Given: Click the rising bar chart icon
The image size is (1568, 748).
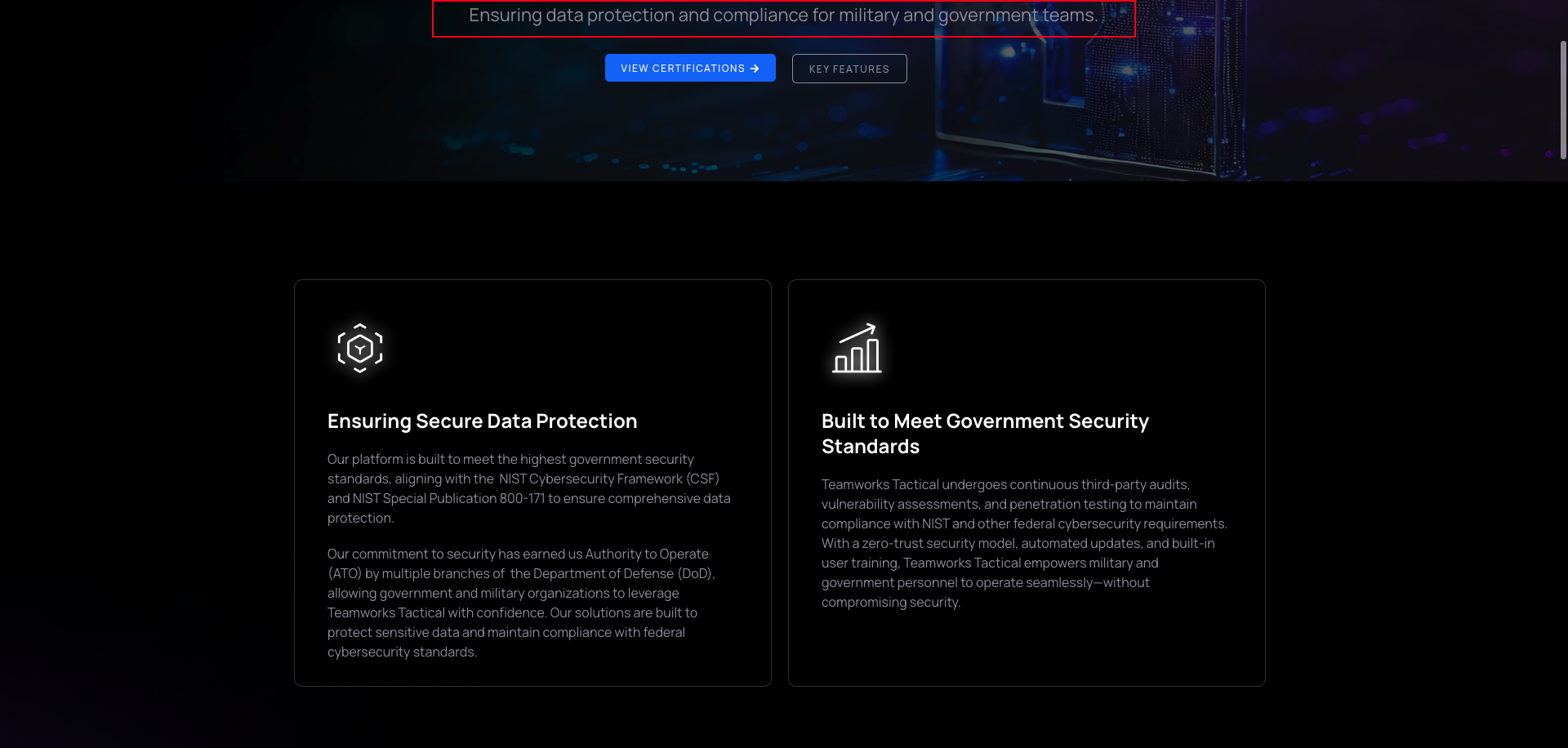Looking at the screenshot, I should [856, 349].
